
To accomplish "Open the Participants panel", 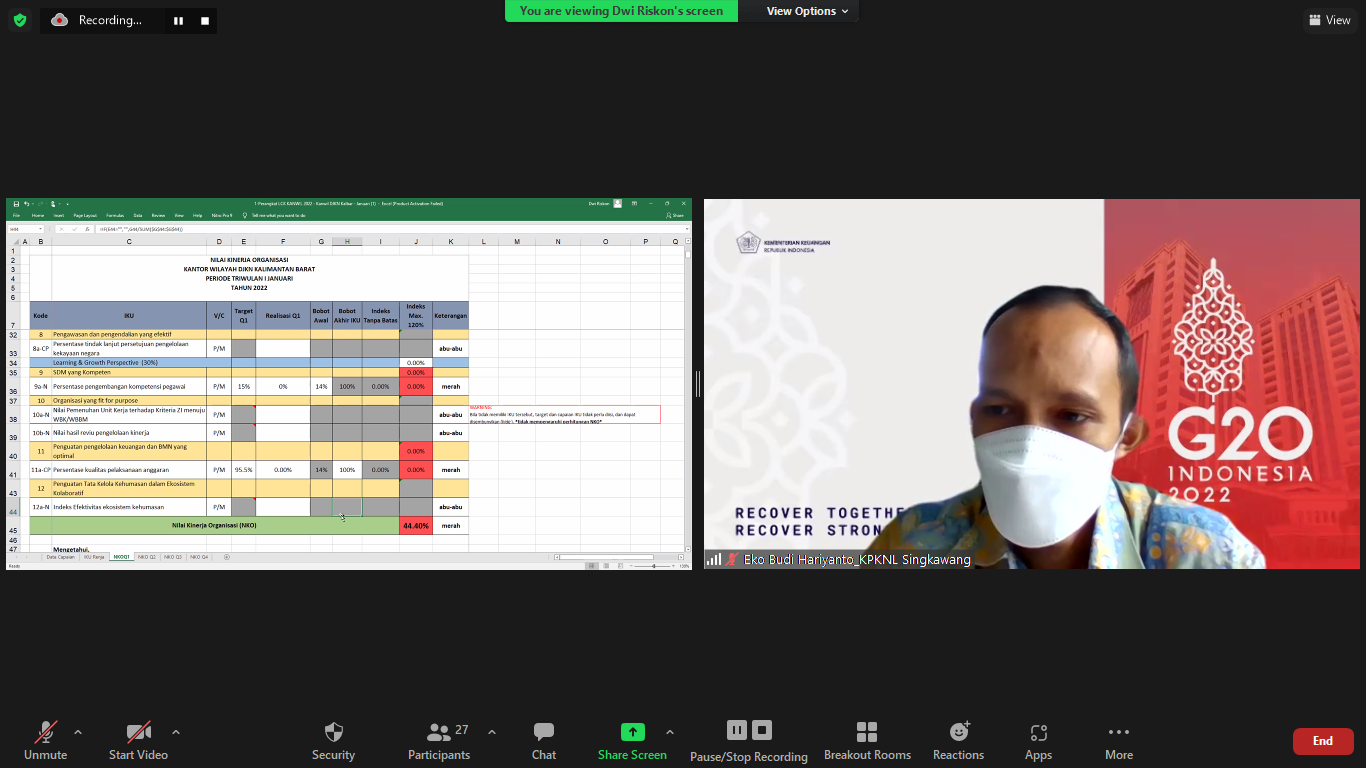I will coord(439,732).
